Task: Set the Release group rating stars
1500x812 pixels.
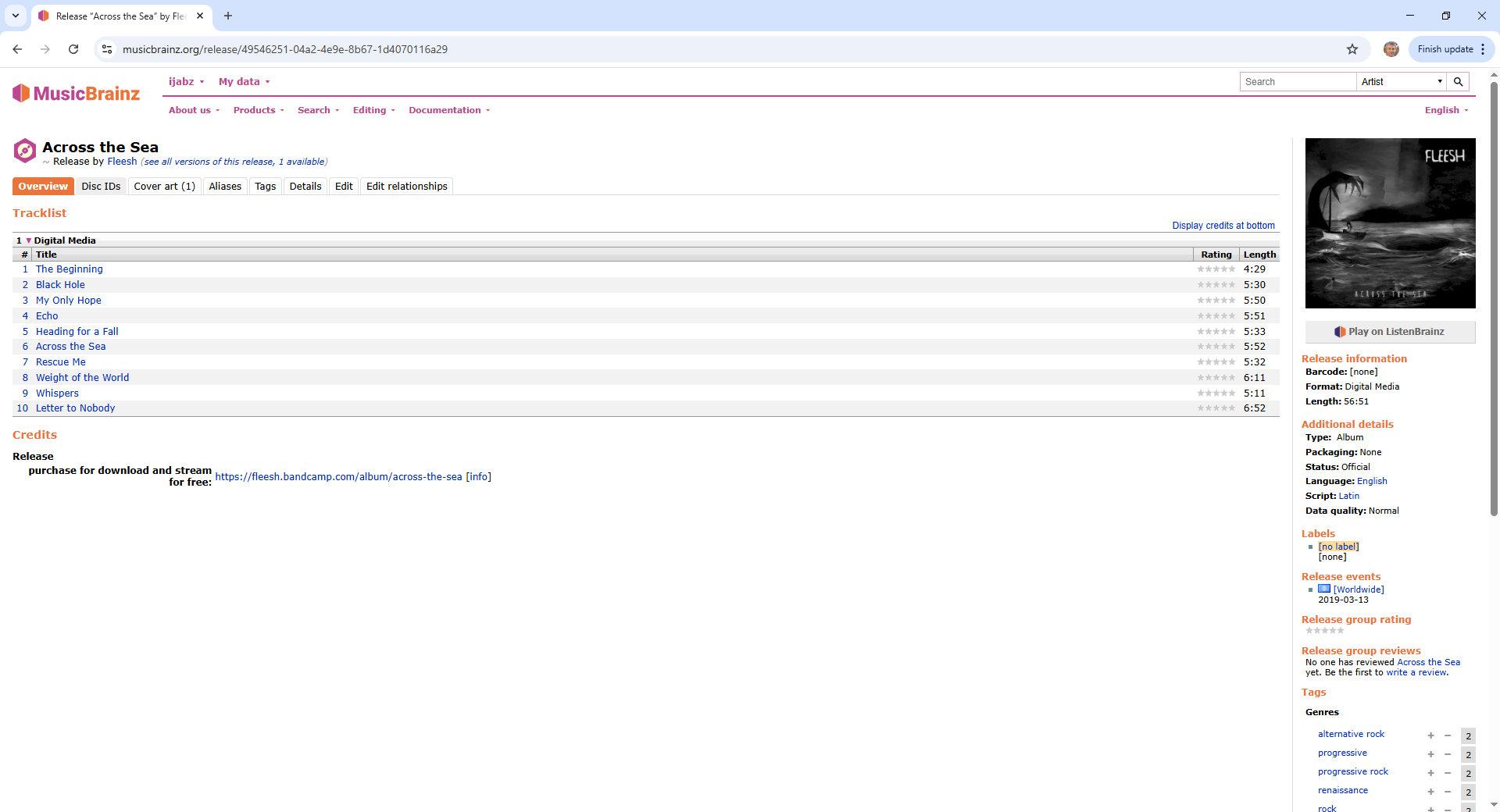Action: pos(1324,631)
